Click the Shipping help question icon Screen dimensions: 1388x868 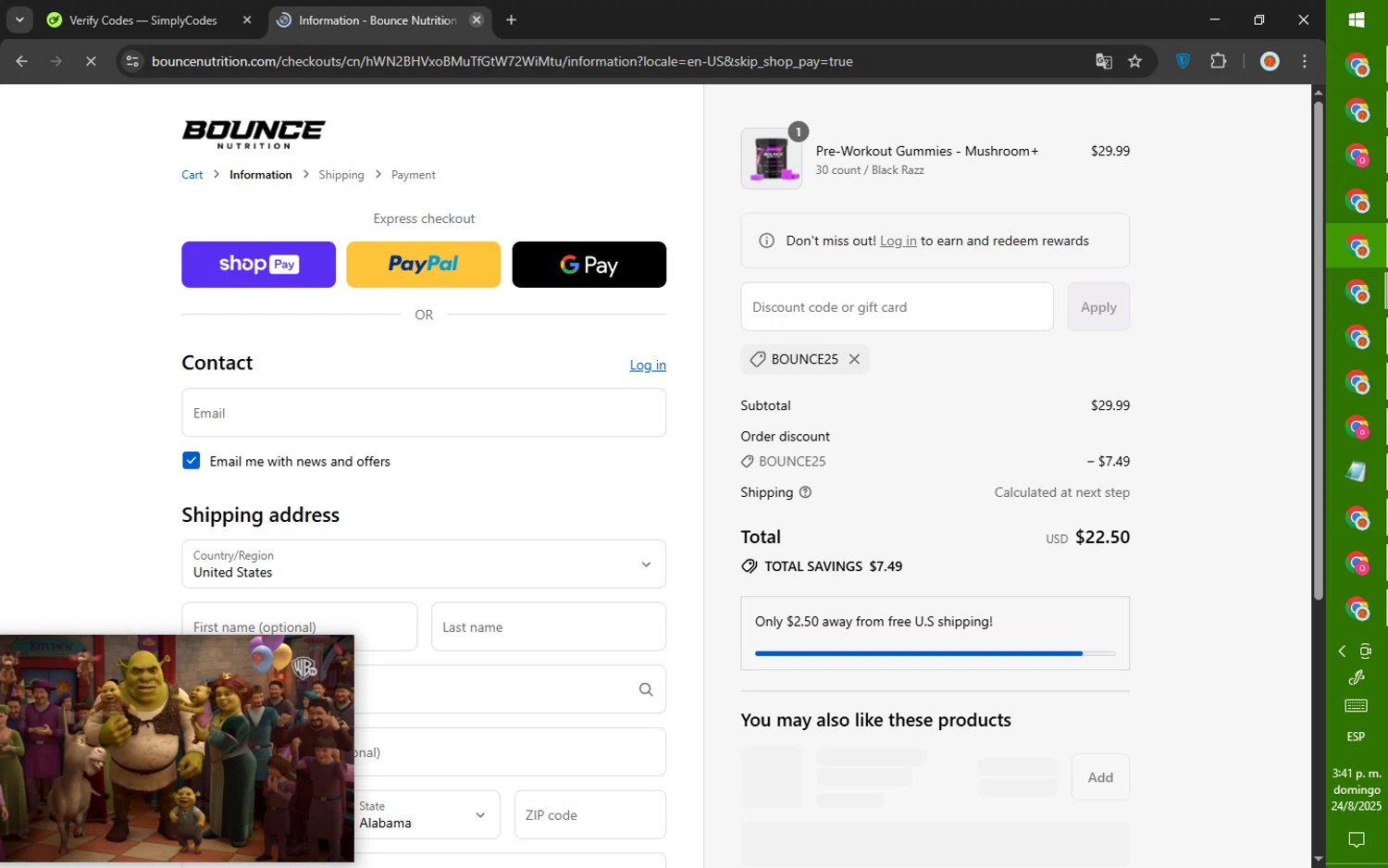[805, 492]
